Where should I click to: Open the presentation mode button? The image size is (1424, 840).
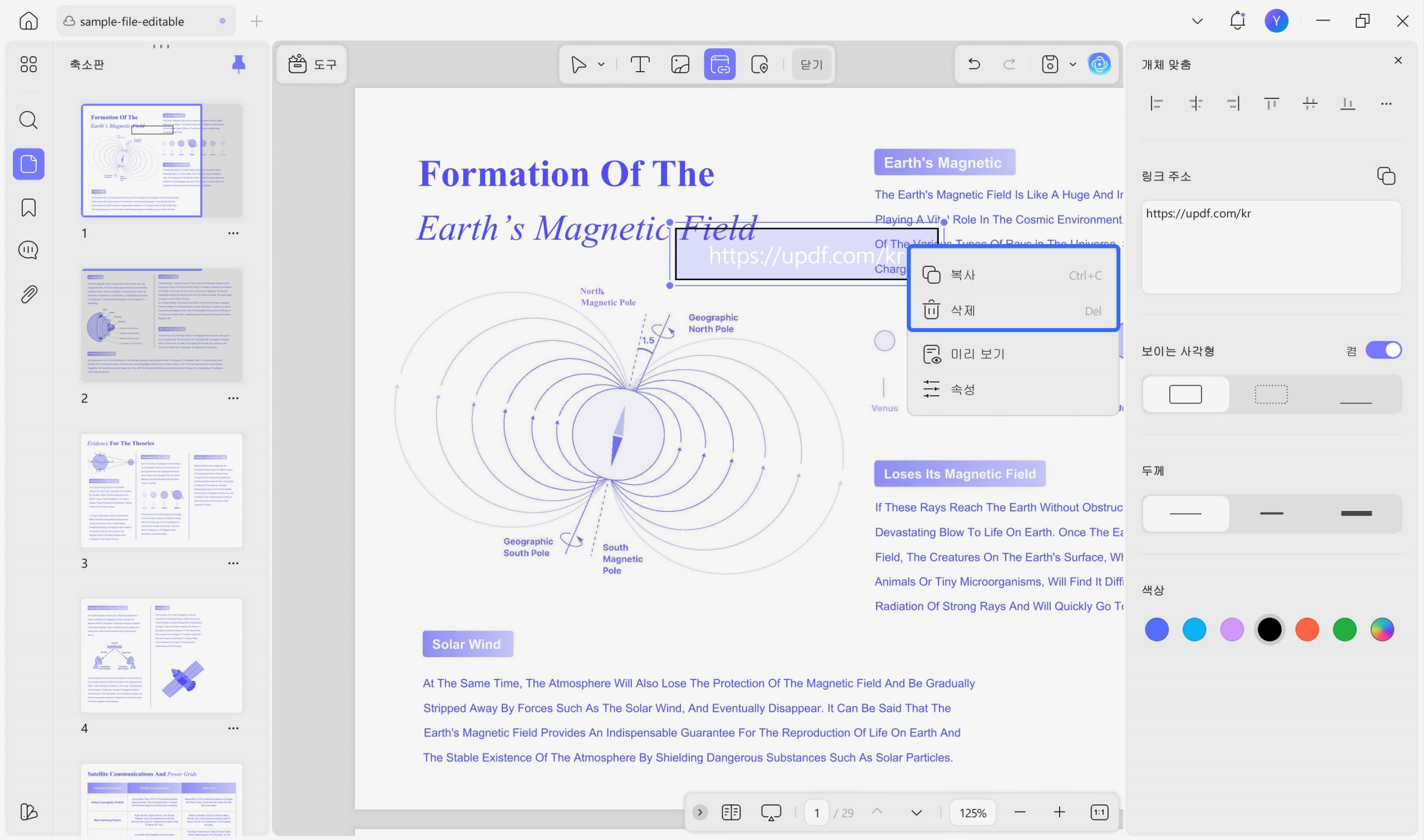tap(770, 812)
